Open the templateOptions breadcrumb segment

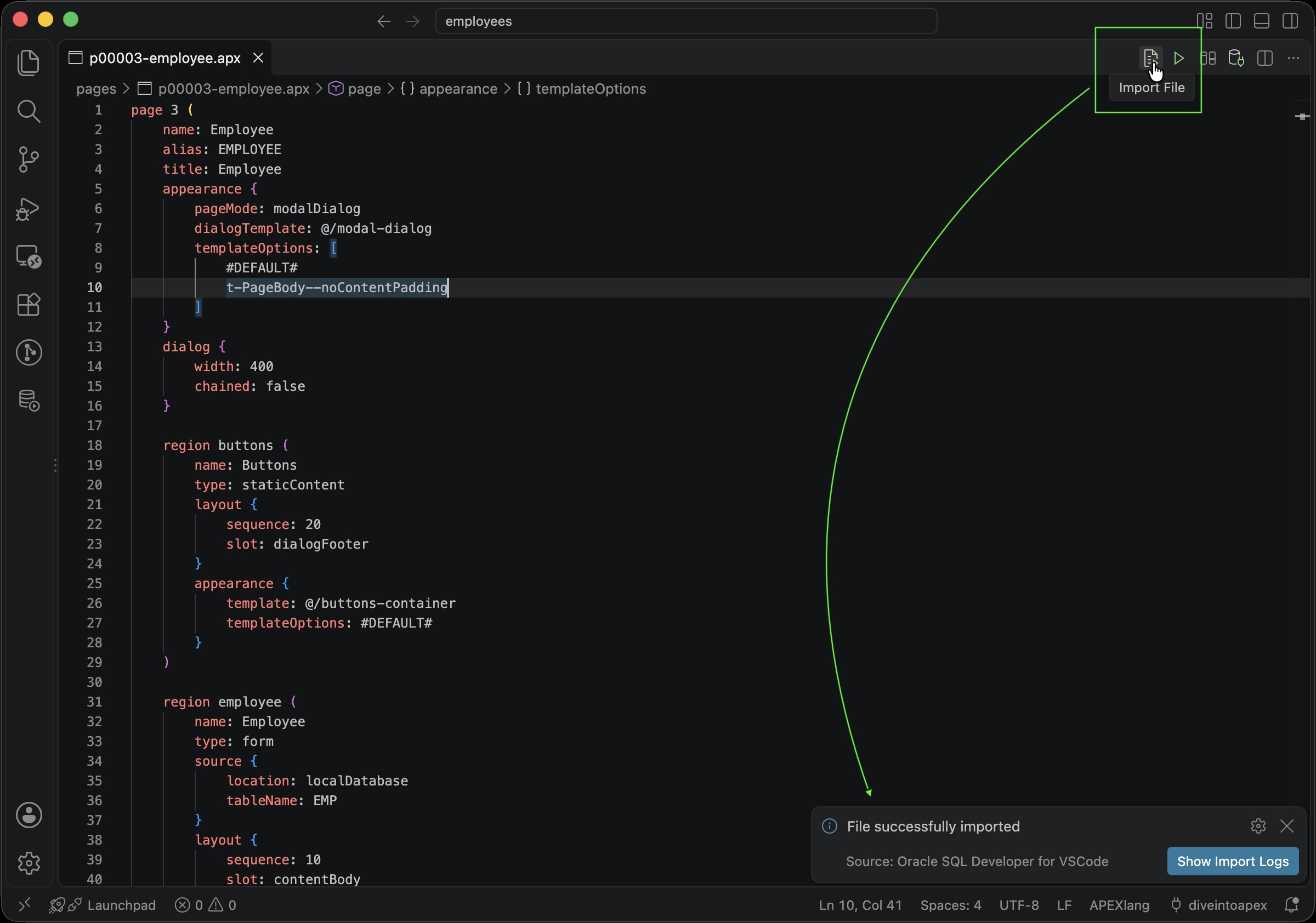[582, 89]
